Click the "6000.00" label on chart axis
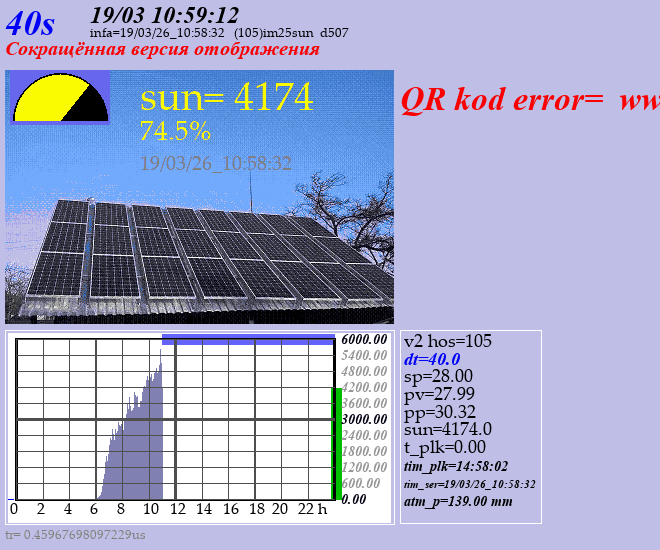The width and height of the screenshot is (660, 550). pyautogui.click(x=364, y=339)
